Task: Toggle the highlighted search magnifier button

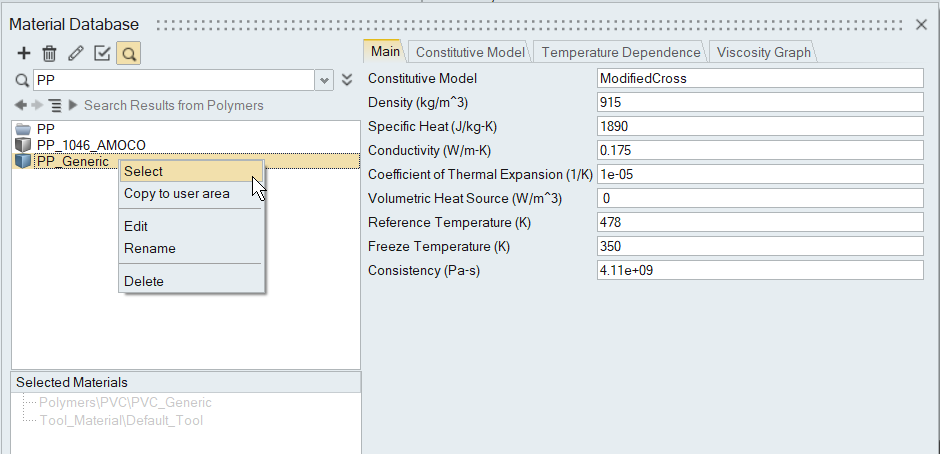Action: coord(127,53)
